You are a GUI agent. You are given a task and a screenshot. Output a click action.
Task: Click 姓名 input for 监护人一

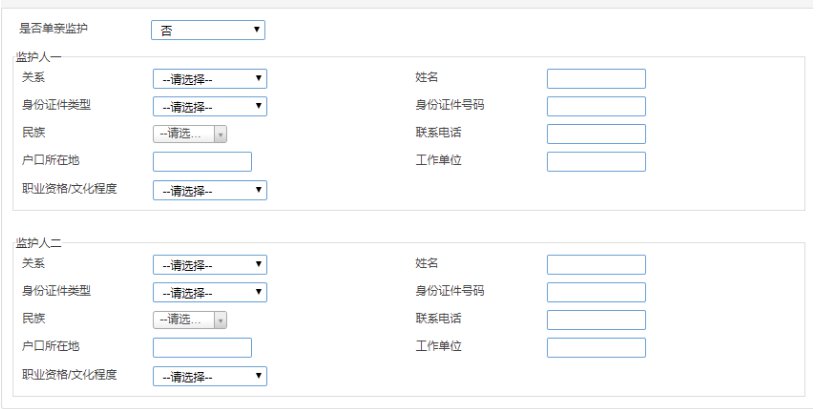596,78
